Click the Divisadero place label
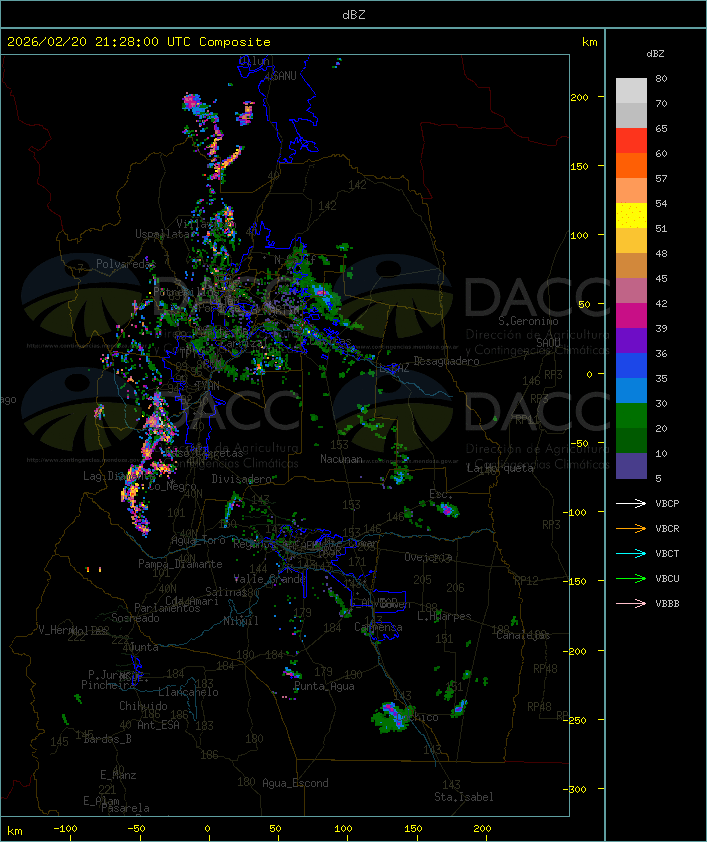Image resolution: width=707 pixels, height=842 pixels. (x=241, y=478)
